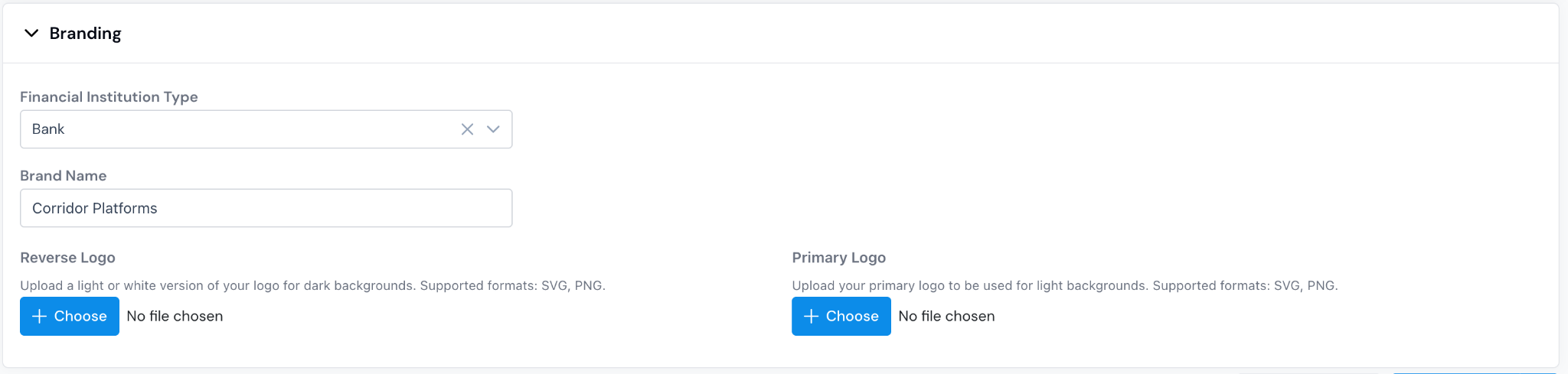Choose a file for Primary Logo
Image resolution: width=1568 pixels, height=374 pixels.
click(x=841, y=316)
